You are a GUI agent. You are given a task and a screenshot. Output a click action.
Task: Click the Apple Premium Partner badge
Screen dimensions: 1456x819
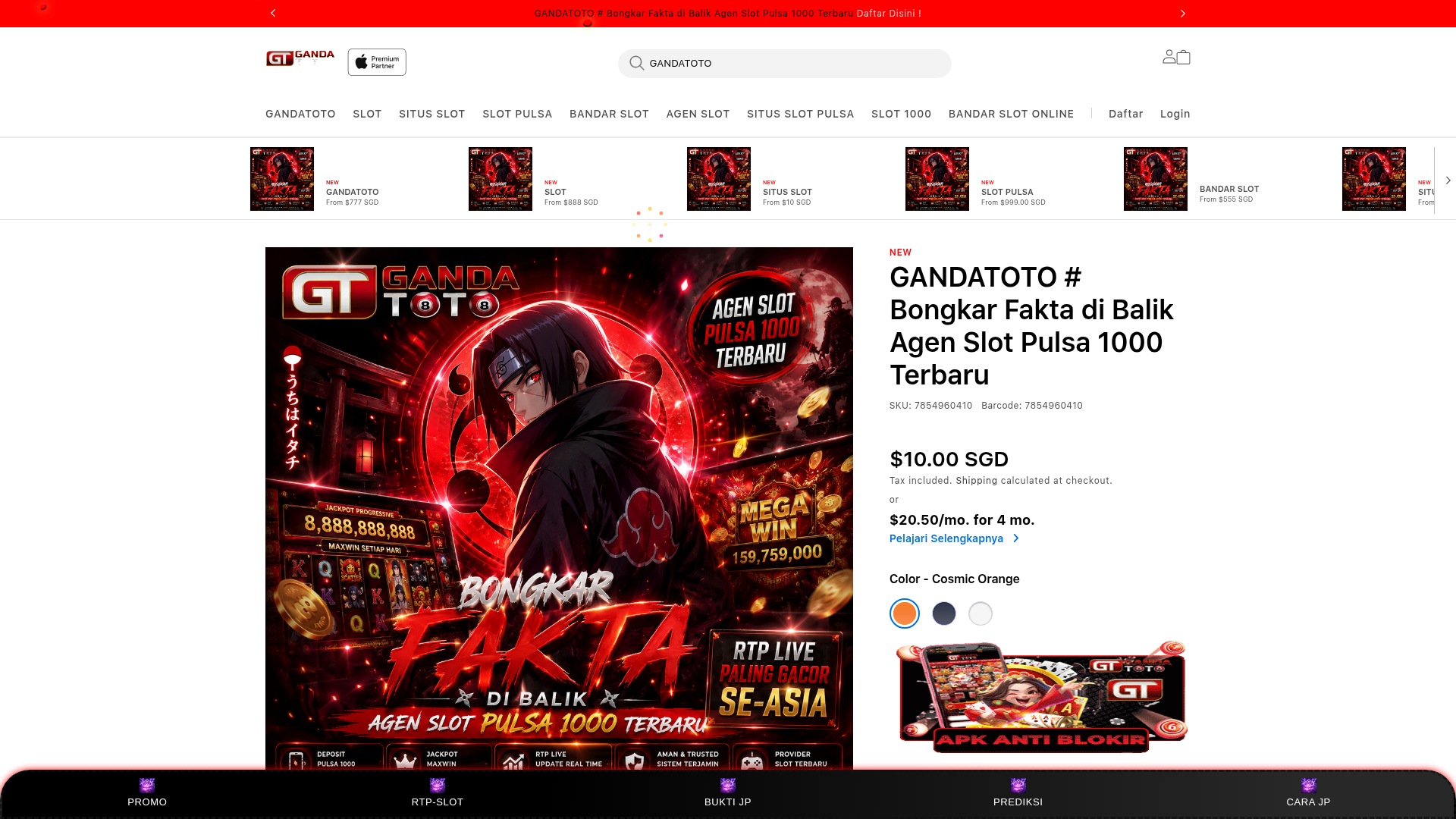[x=377, y=62]
